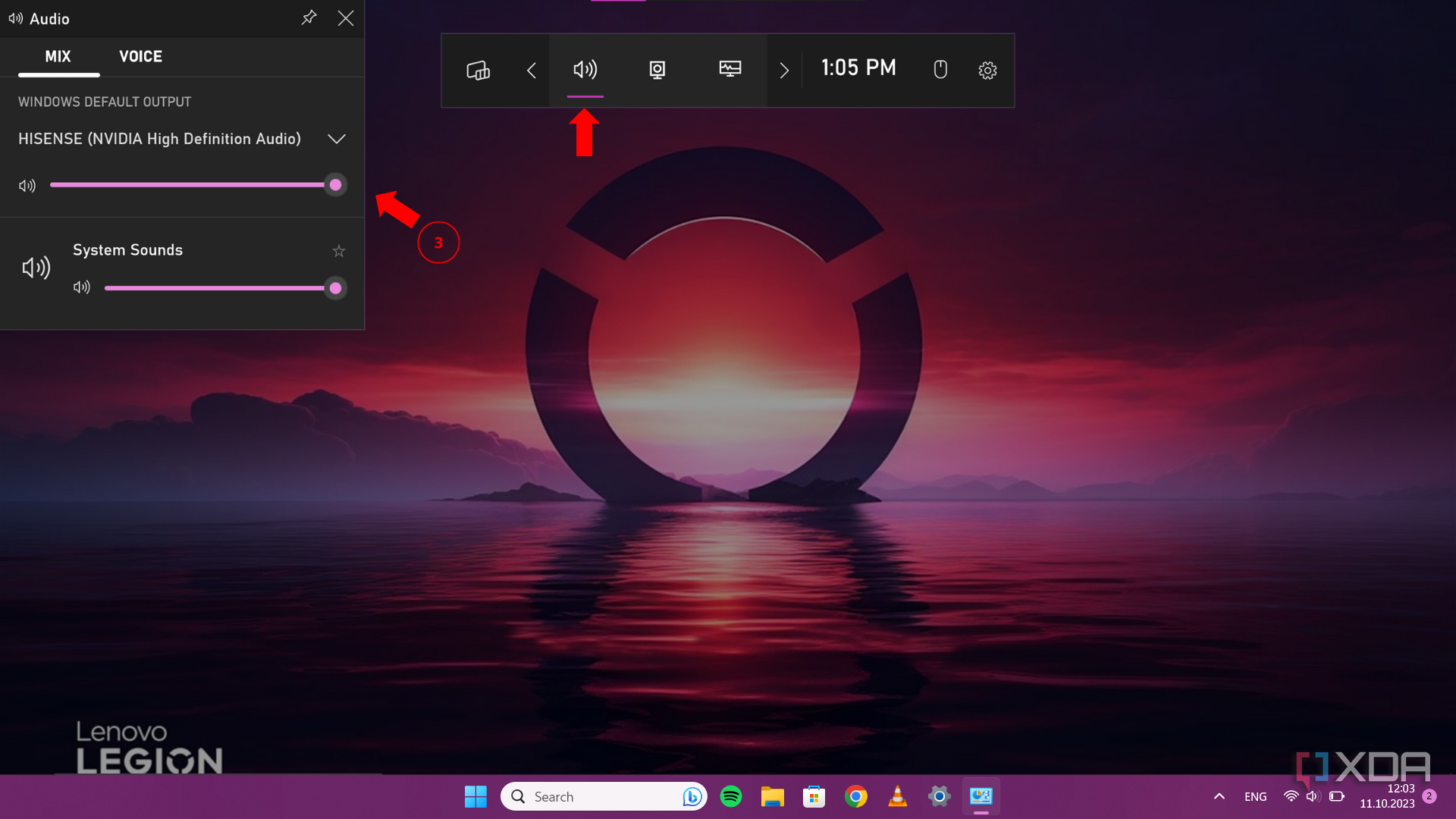Switch to the Voice tab
Screen dimensions: 1456x819
[x=140, y=56]
